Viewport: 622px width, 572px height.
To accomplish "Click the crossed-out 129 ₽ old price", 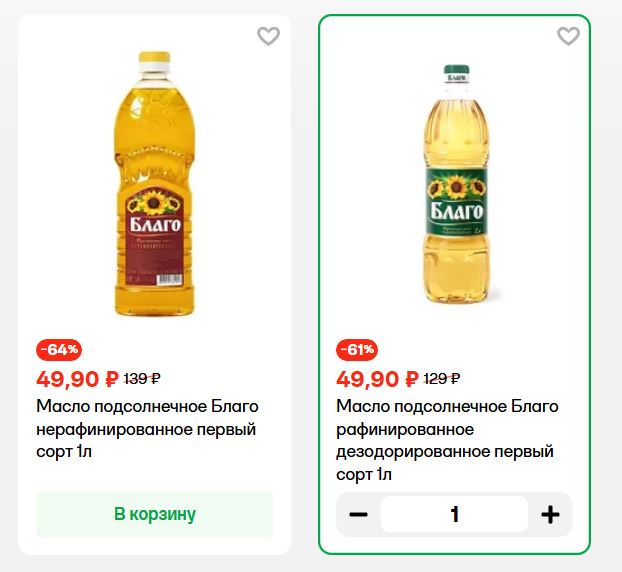I will coord(442,379).
